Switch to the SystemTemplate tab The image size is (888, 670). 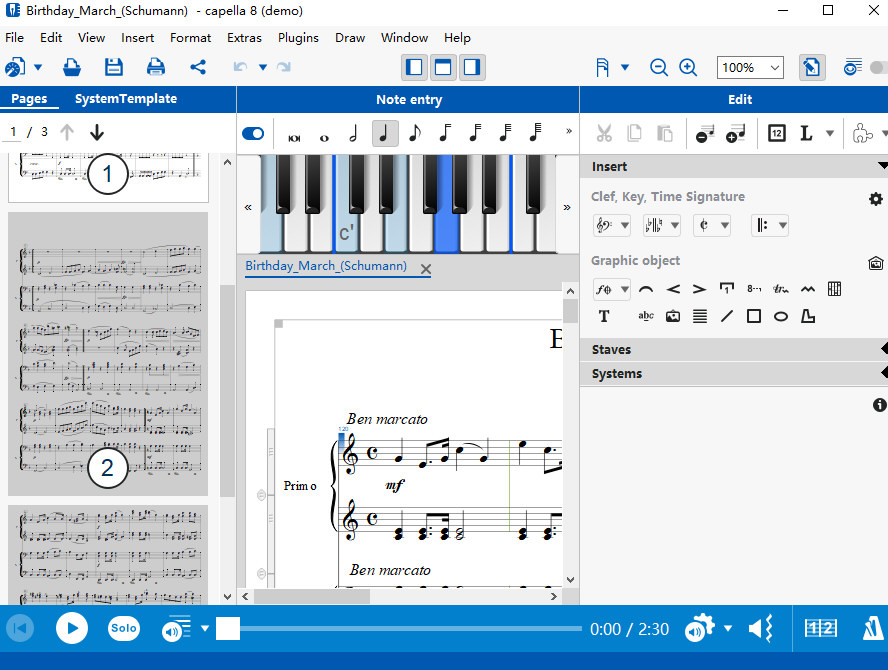click(126, 99)
